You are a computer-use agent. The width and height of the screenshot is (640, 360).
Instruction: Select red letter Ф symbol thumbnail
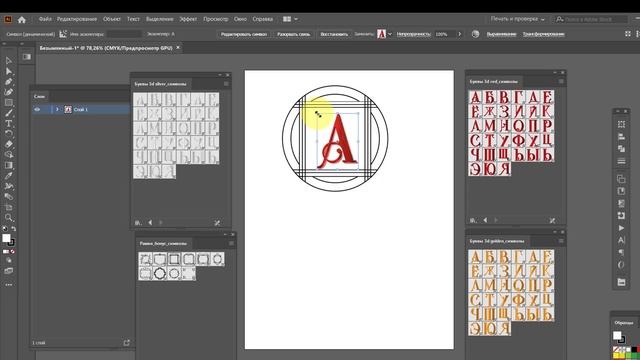point(518,140)
